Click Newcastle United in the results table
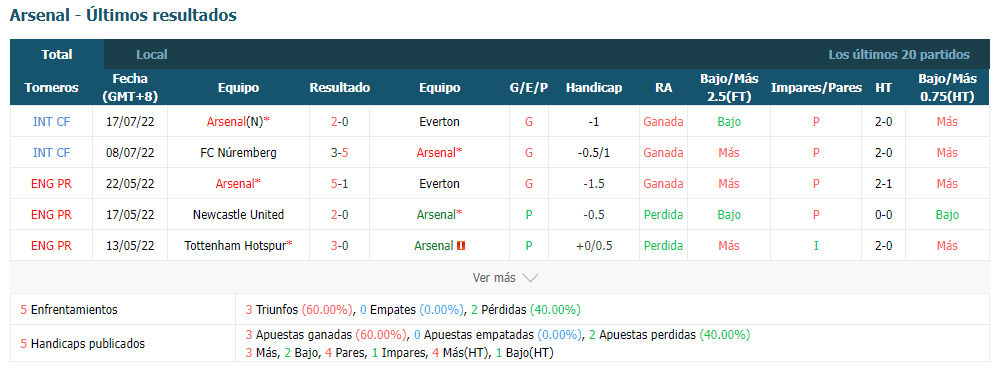Screen dimensions: 1000x371 coord(239,215)
